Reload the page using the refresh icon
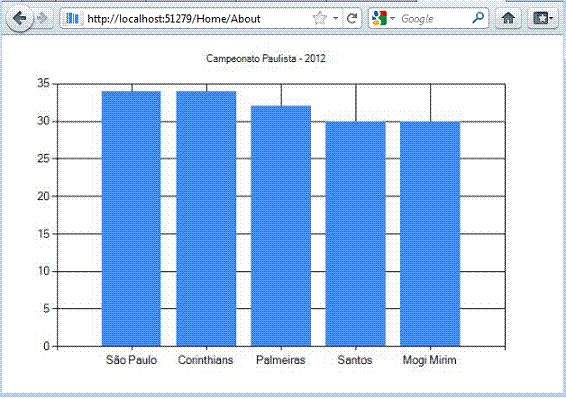This screenshot has height=398, width=566. pos(352,18)
